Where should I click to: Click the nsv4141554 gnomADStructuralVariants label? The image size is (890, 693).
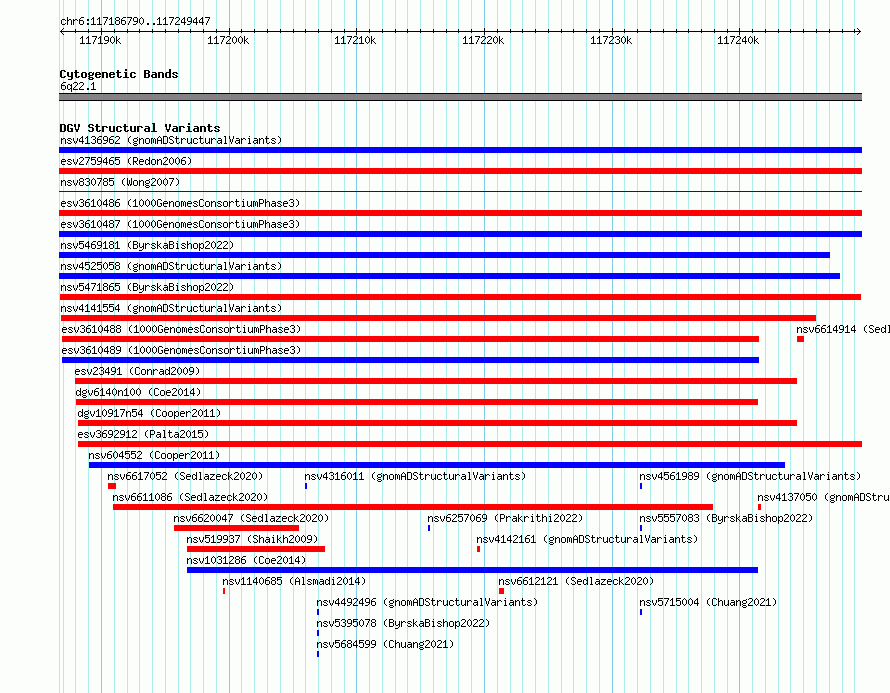click(x=171, y=308)
